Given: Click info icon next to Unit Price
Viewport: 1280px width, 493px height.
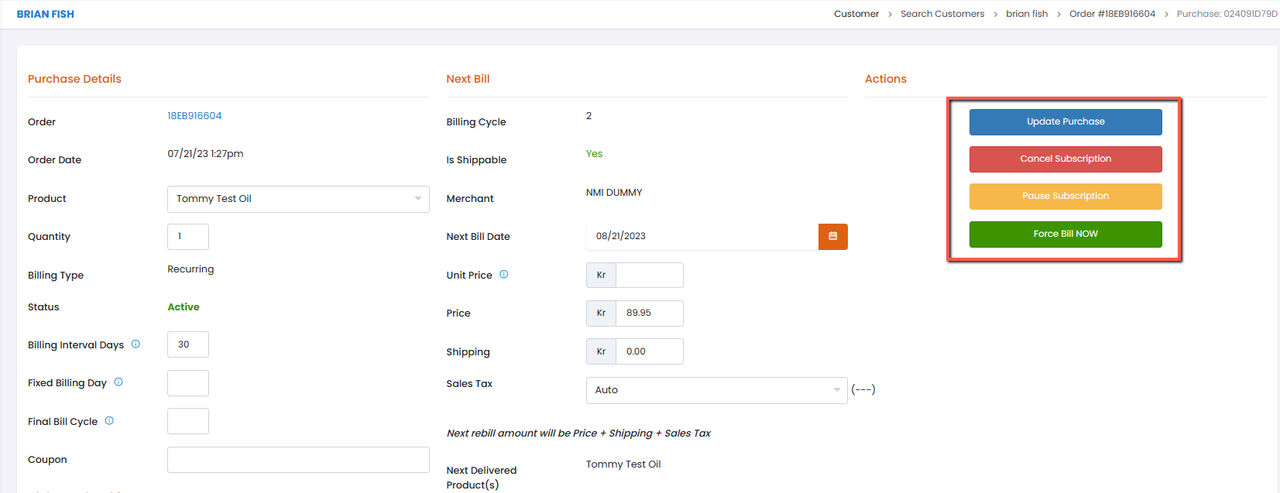Looking at the screenshot, I should 504,274.
